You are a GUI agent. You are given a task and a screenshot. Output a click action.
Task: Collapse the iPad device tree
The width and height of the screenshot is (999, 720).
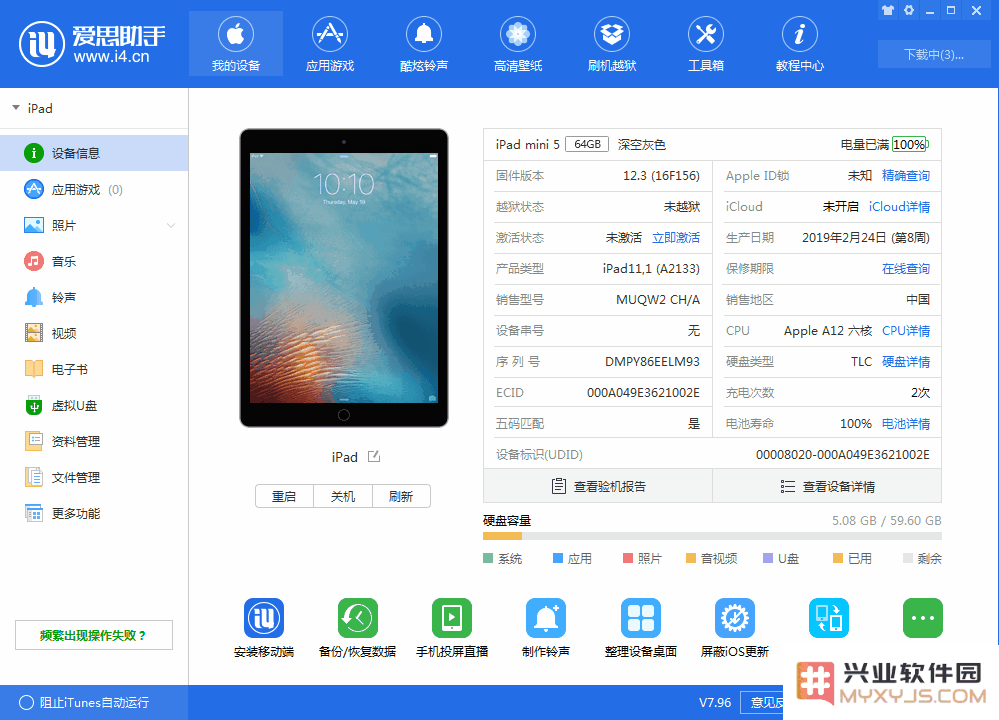pyautogui.click(x=16, y=108)
